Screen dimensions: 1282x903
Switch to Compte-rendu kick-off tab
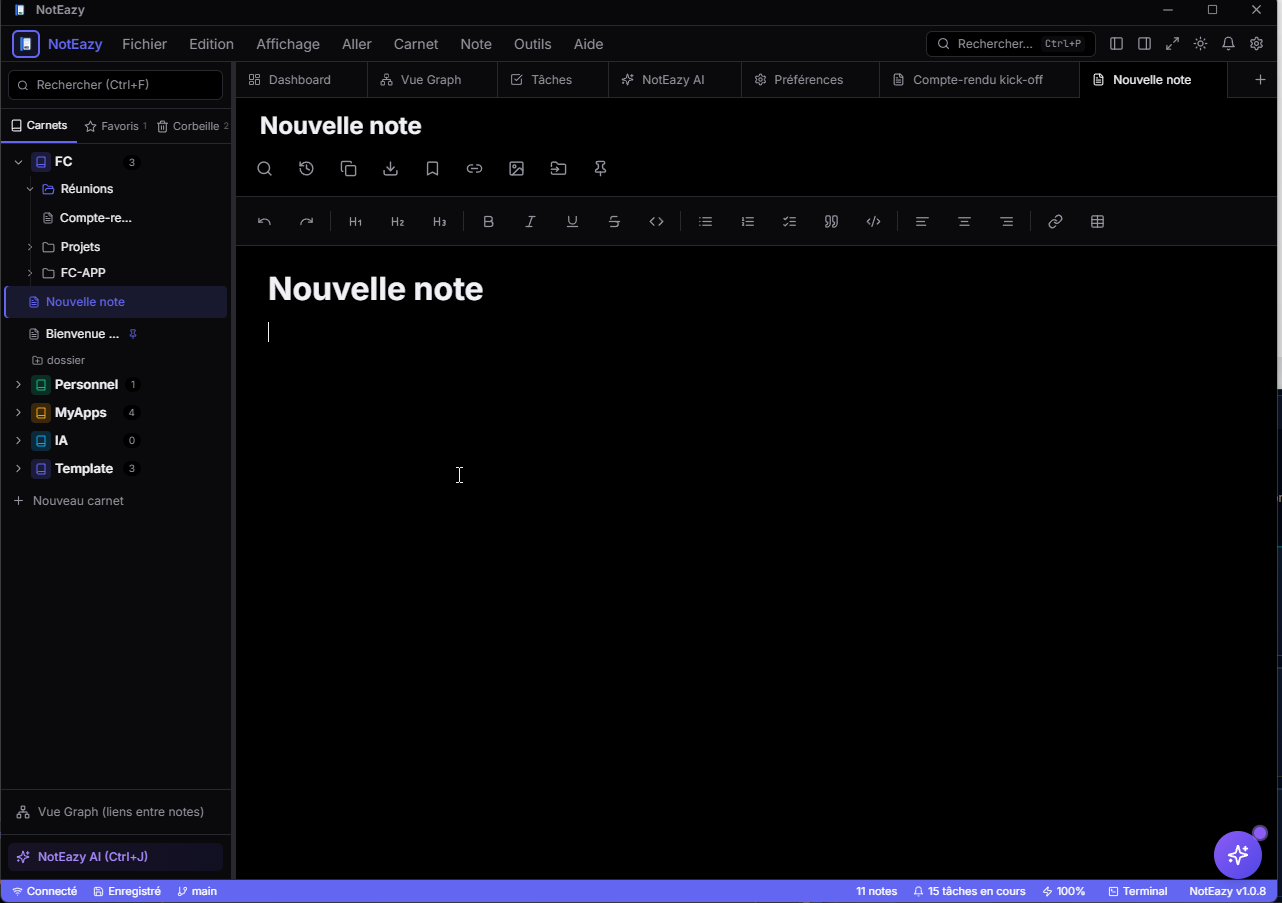(x=979, y=80)
